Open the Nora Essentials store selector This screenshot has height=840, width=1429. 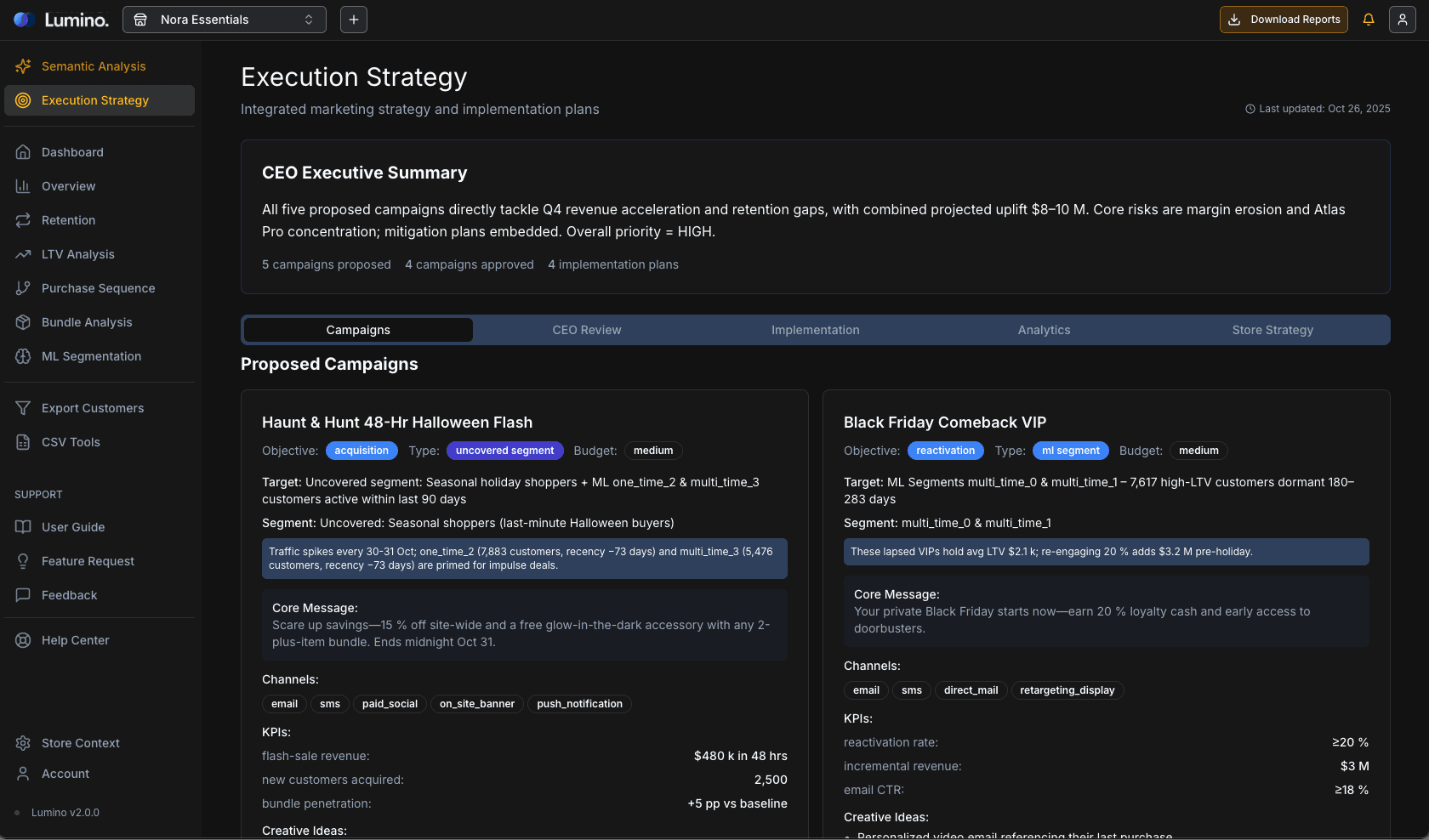click(224, 19)
